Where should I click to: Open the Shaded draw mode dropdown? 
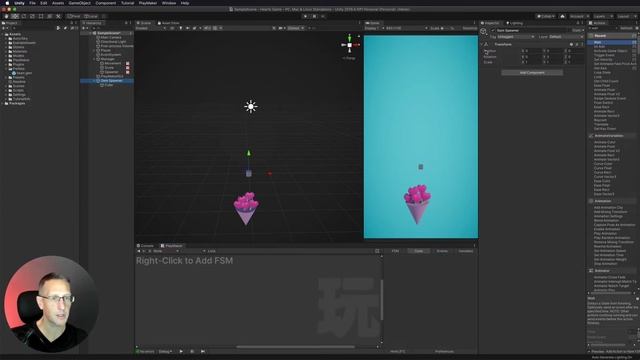click(151, 28)
